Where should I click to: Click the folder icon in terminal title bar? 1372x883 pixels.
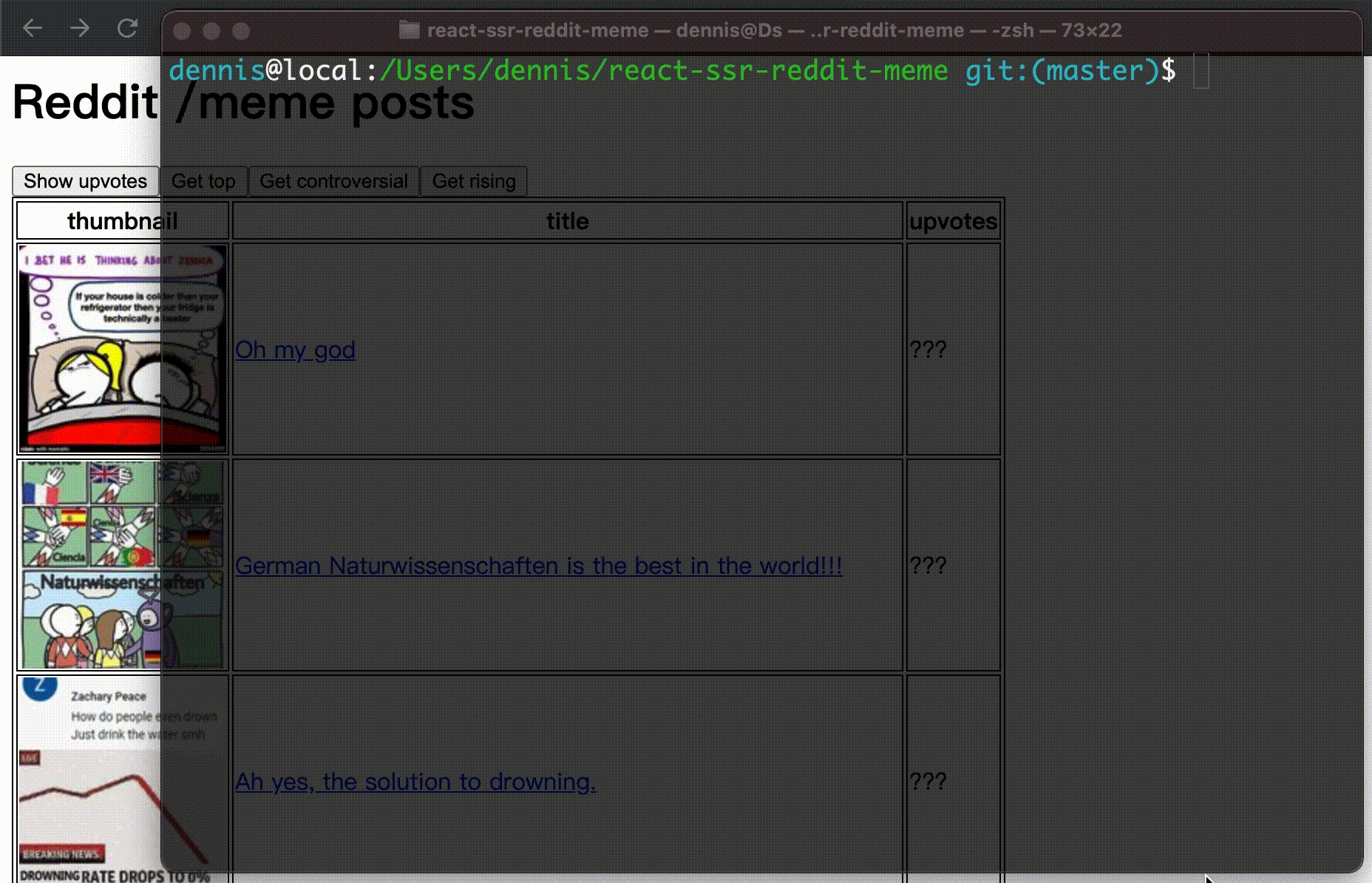409,30
